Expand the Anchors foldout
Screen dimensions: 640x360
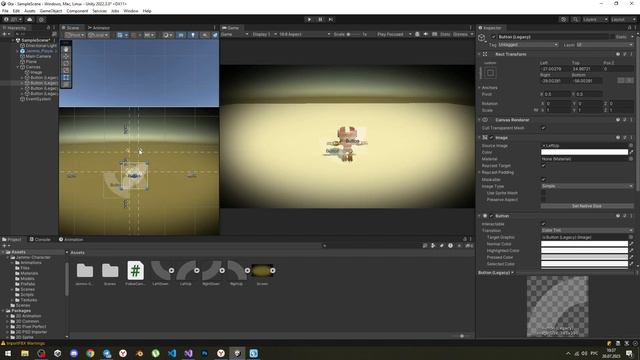(x=480, y=87)
